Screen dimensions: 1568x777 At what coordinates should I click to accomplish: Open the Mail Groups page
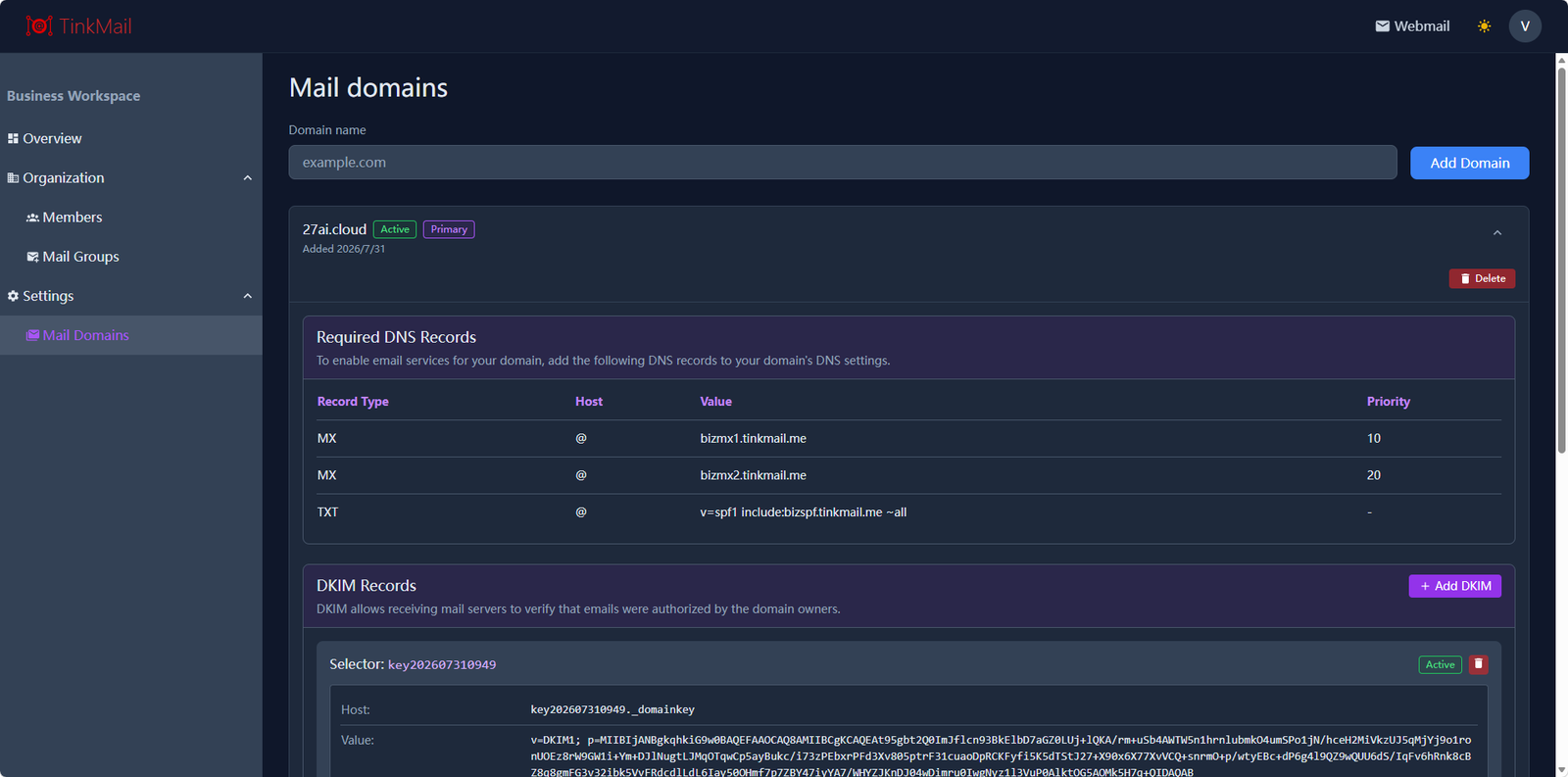click(131, 257)
